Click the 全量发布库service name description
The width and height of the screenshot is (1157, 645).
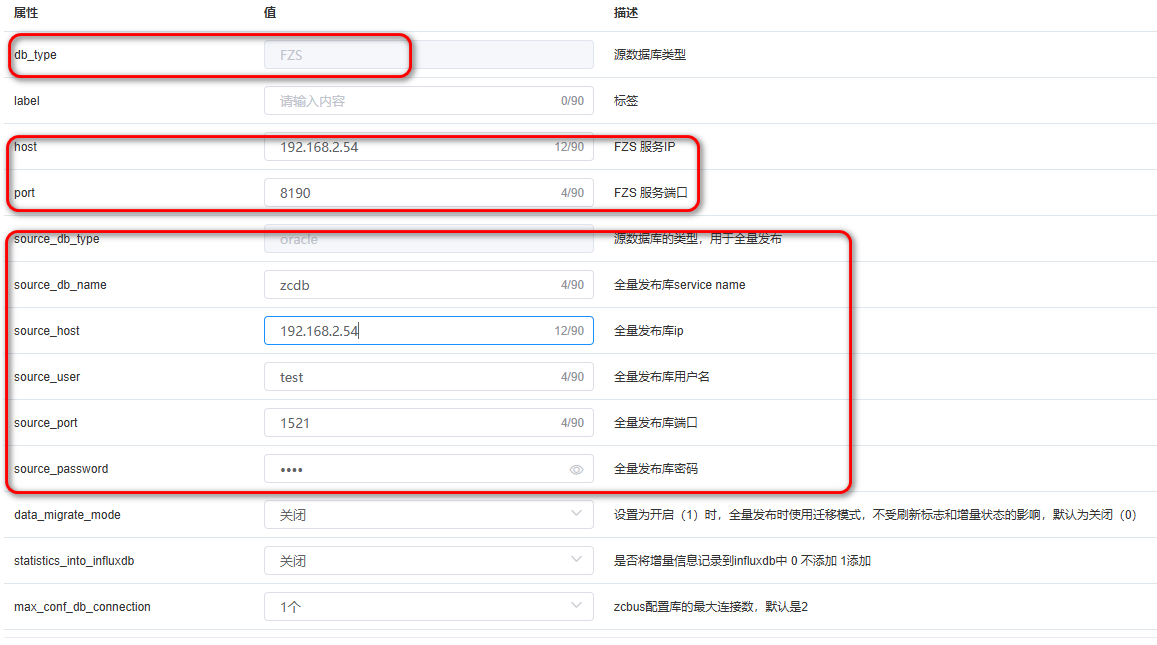pyautogui.click(x=679, y=285)
